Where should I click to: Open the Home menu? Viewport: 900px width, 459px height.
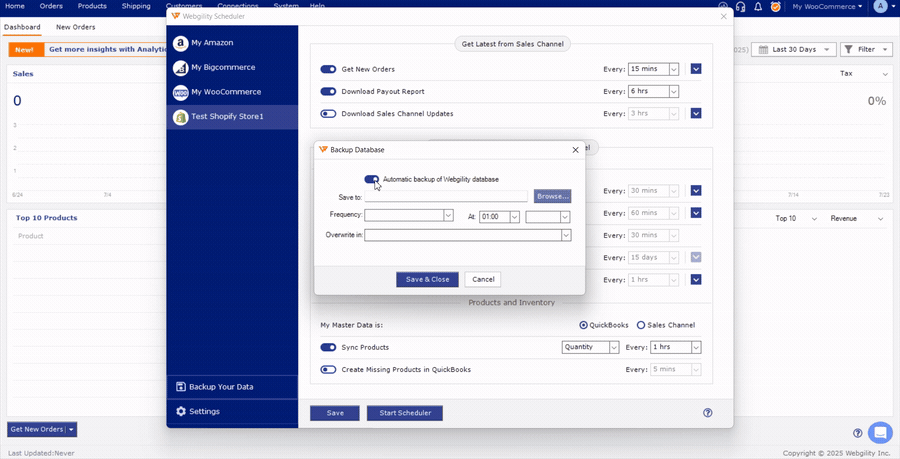click(x=15, y=6)
